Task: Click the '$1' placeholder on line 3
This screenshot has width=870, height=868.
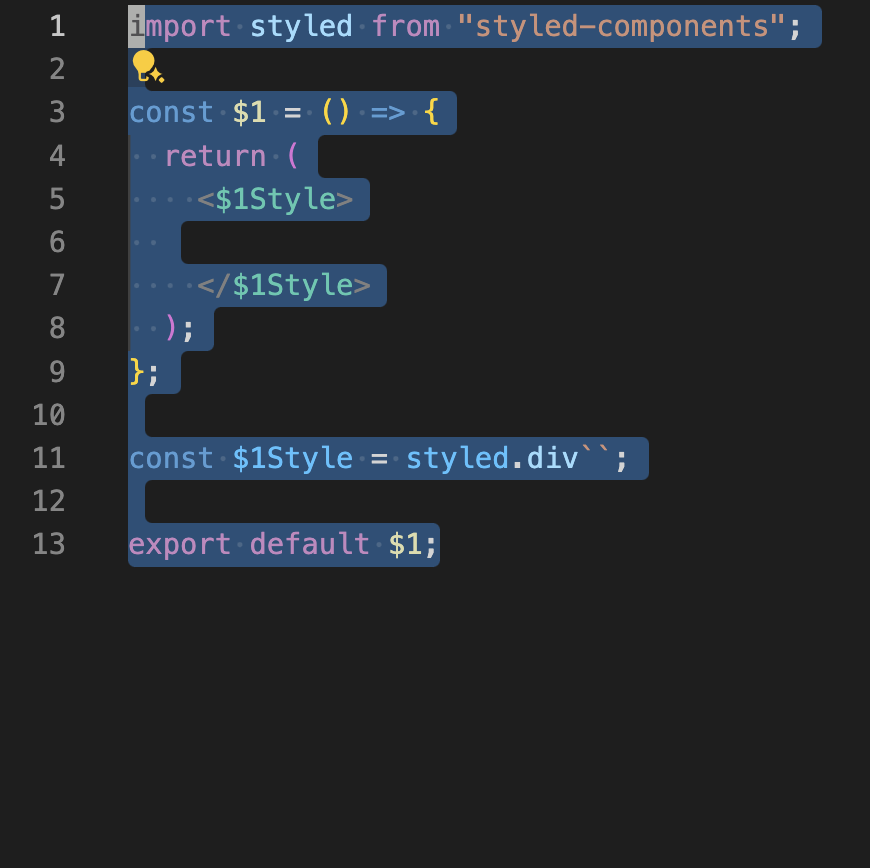Action: click(x=249, y=113)
